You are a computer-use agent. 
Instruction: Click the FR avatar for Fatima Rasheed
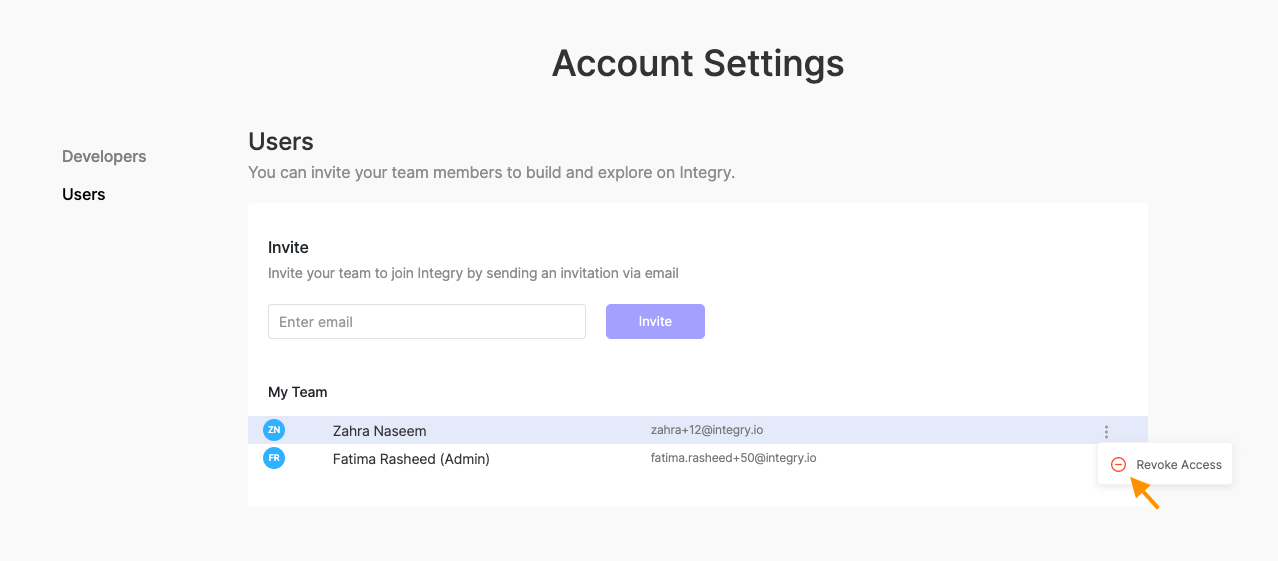pyautogui.click(x=274, y=458)
